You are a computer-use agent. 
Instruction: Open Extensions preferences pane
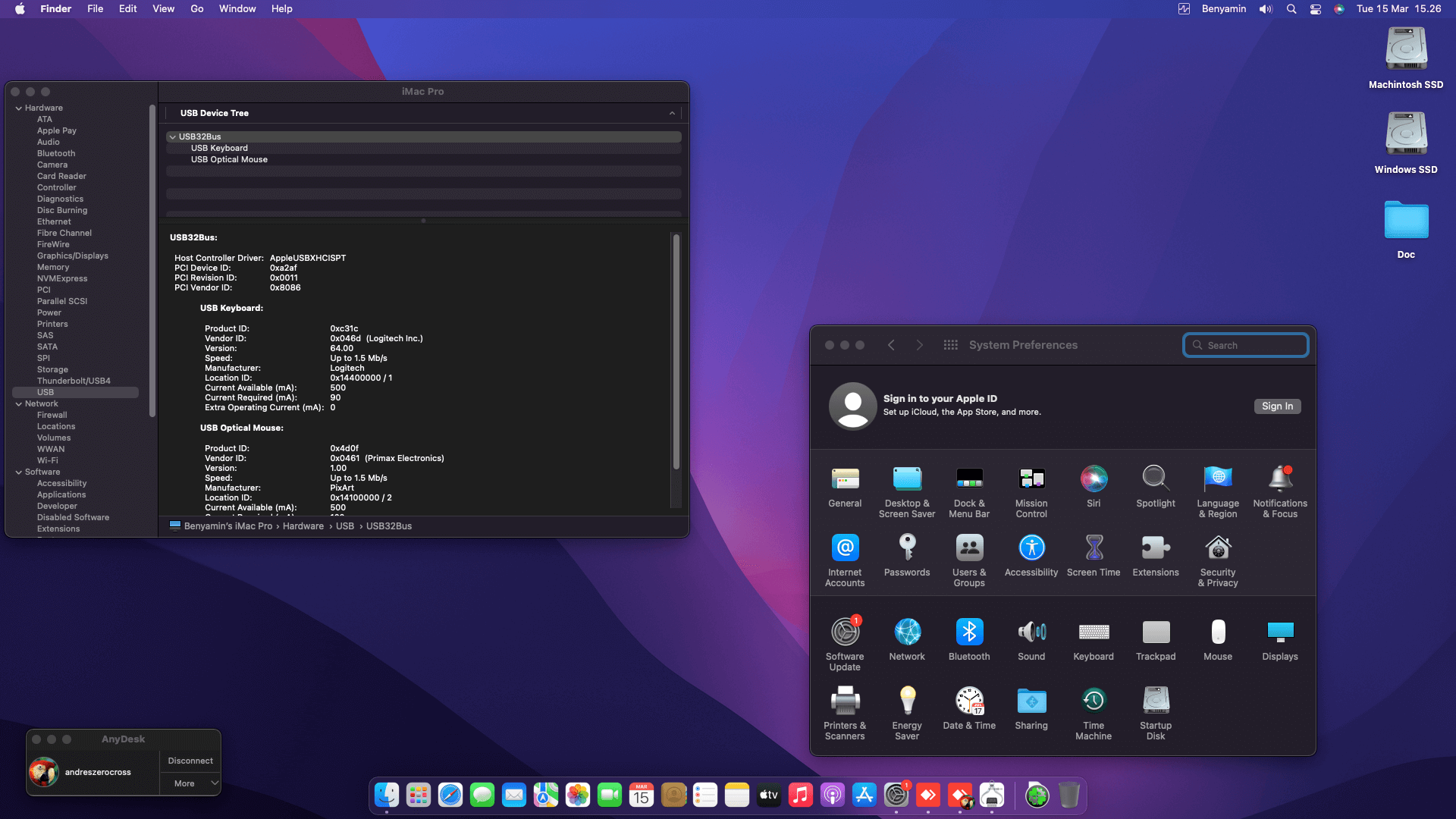pyautogui.click(x=1156, y=556)
